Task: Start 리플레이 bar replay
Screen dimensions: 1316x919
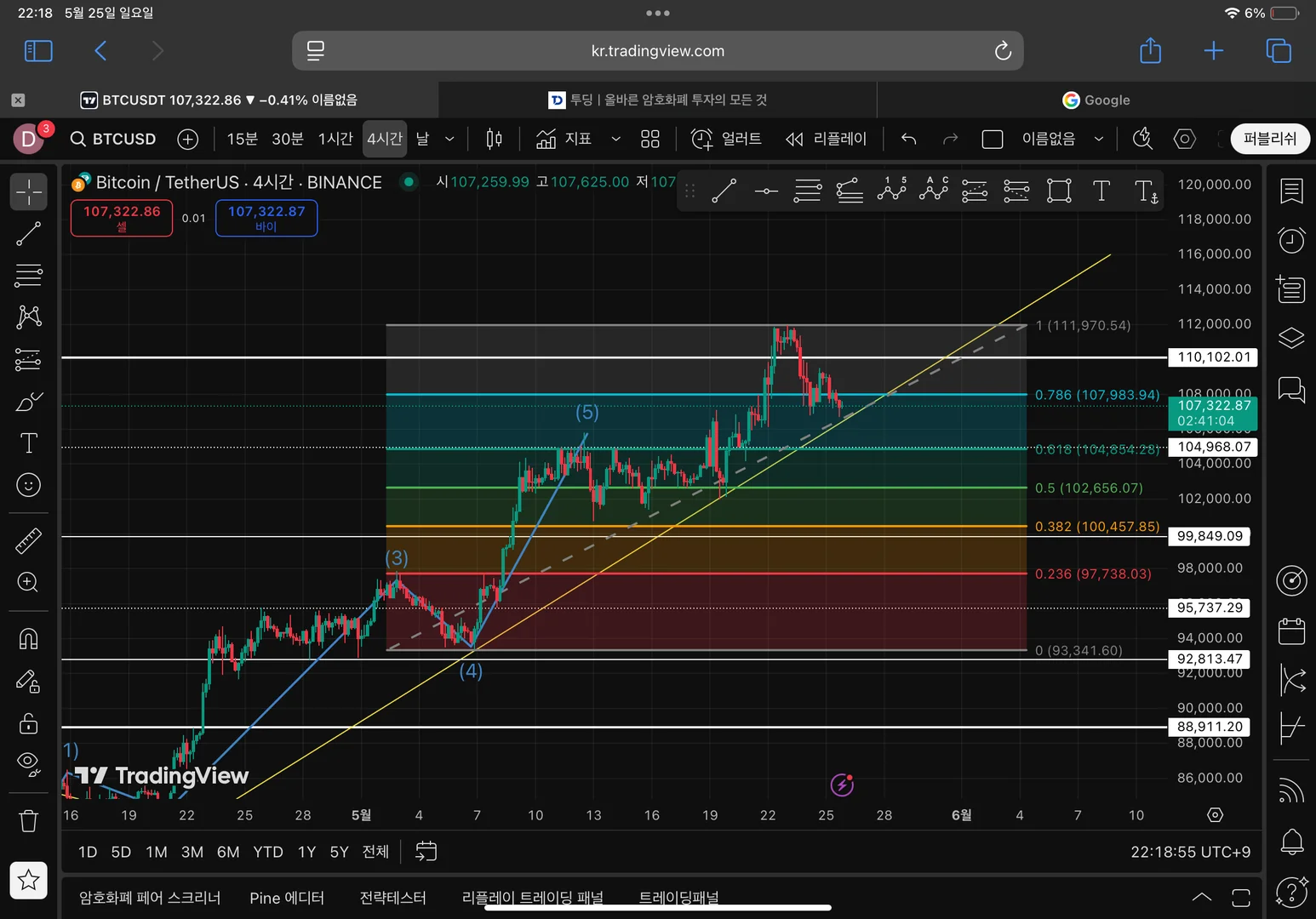Action: (826, 139)
